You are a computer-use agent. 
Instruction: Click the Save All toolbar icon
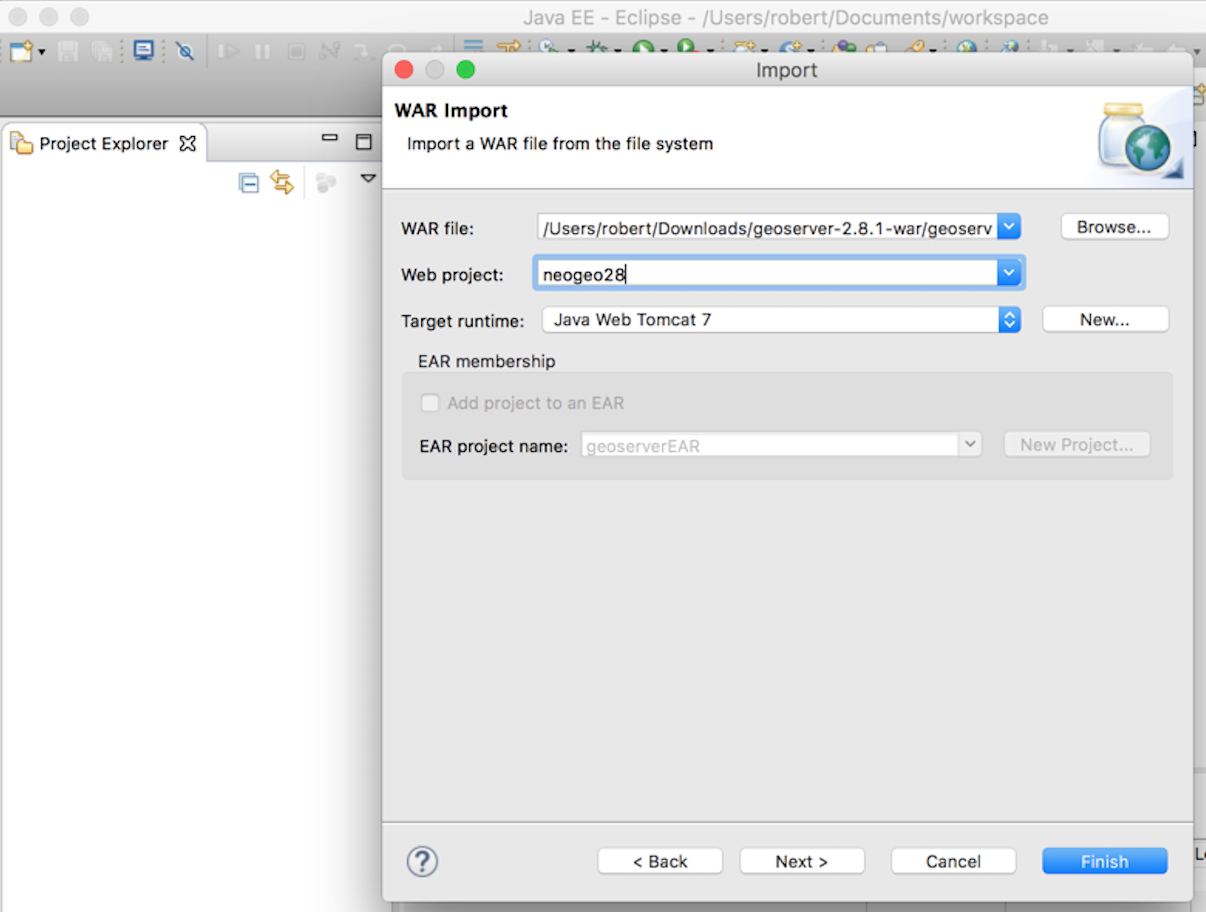[x=102, y=51]
